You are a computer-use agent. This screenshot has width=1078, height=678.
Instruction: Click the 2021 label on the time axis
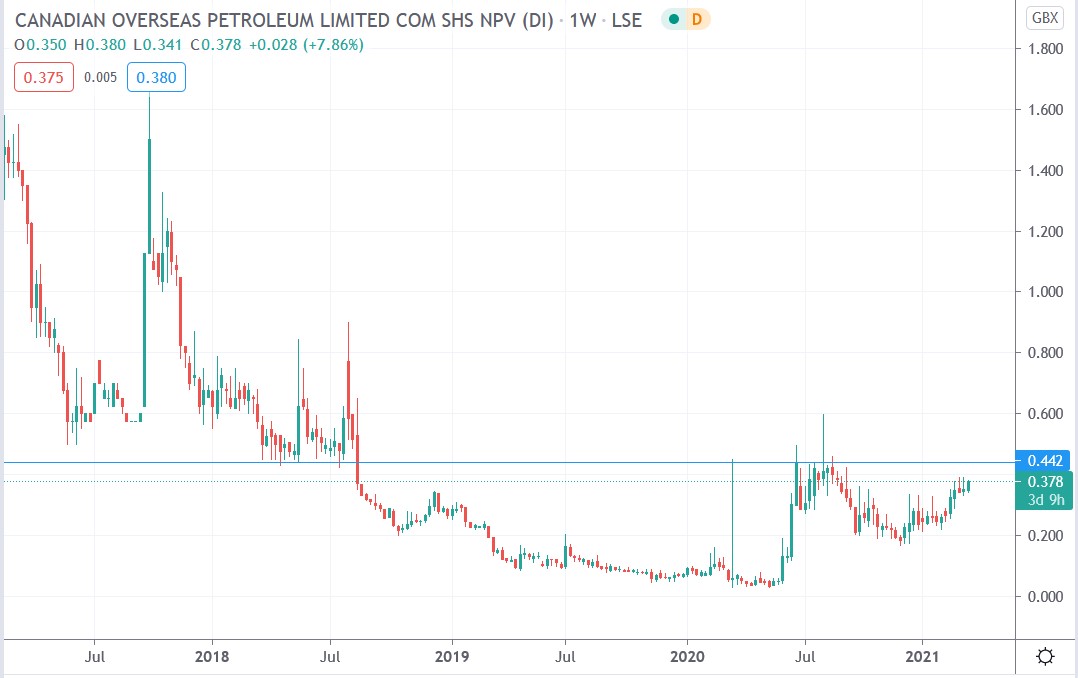click(923, 657)
